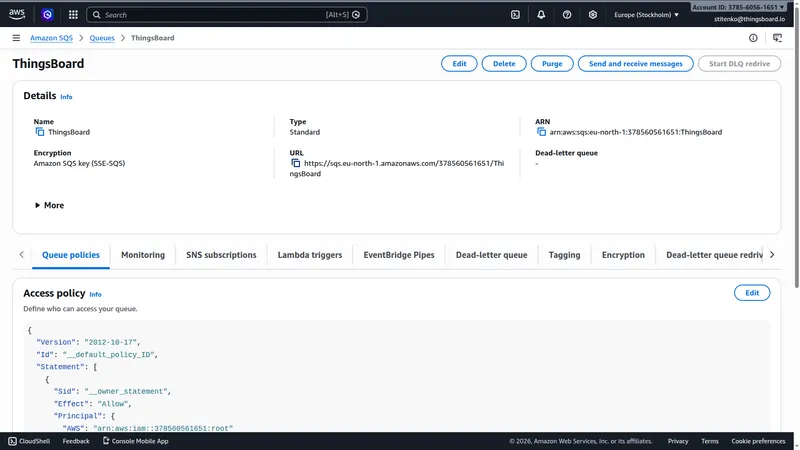This screenshot has height=450, width=800.
Task: Open the Amazon Q purple icon
Action: coord(47,15)
